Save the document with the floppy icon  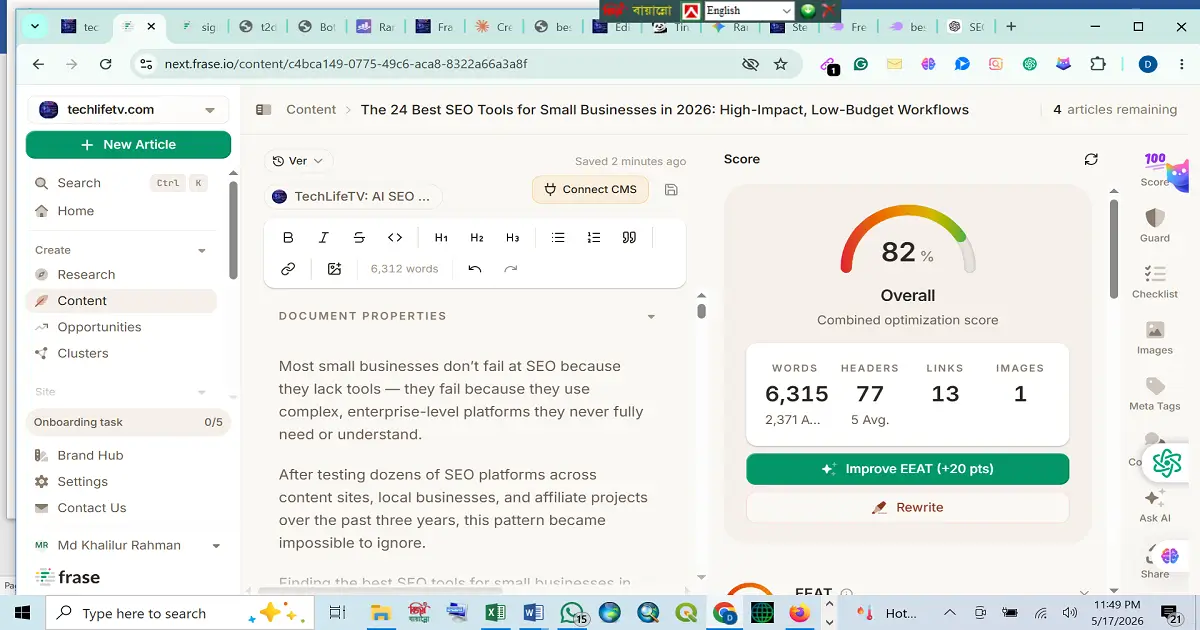tap(671, 189)
